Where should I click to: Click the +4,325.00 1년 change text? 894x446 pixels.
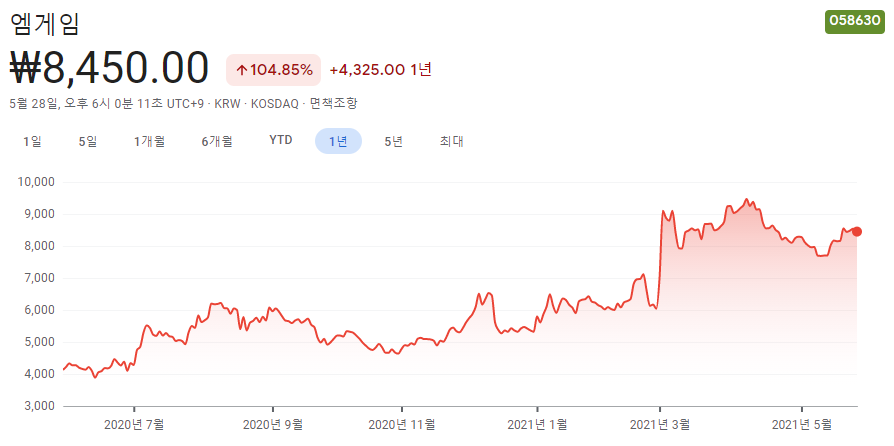(x=380, y=70)
